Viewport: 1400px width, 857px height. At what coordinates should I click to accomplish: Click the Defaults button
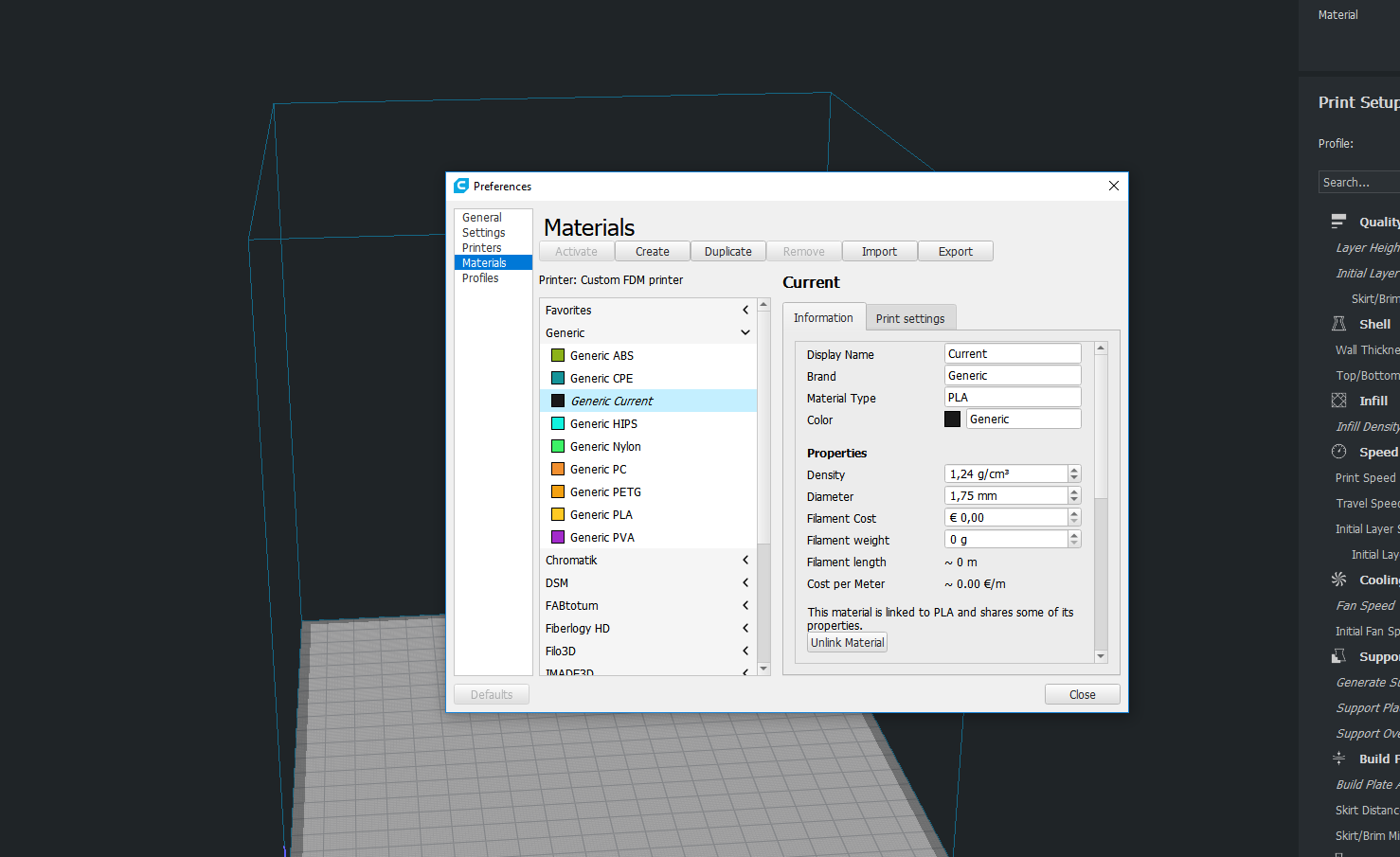click(x=492, y=694)
